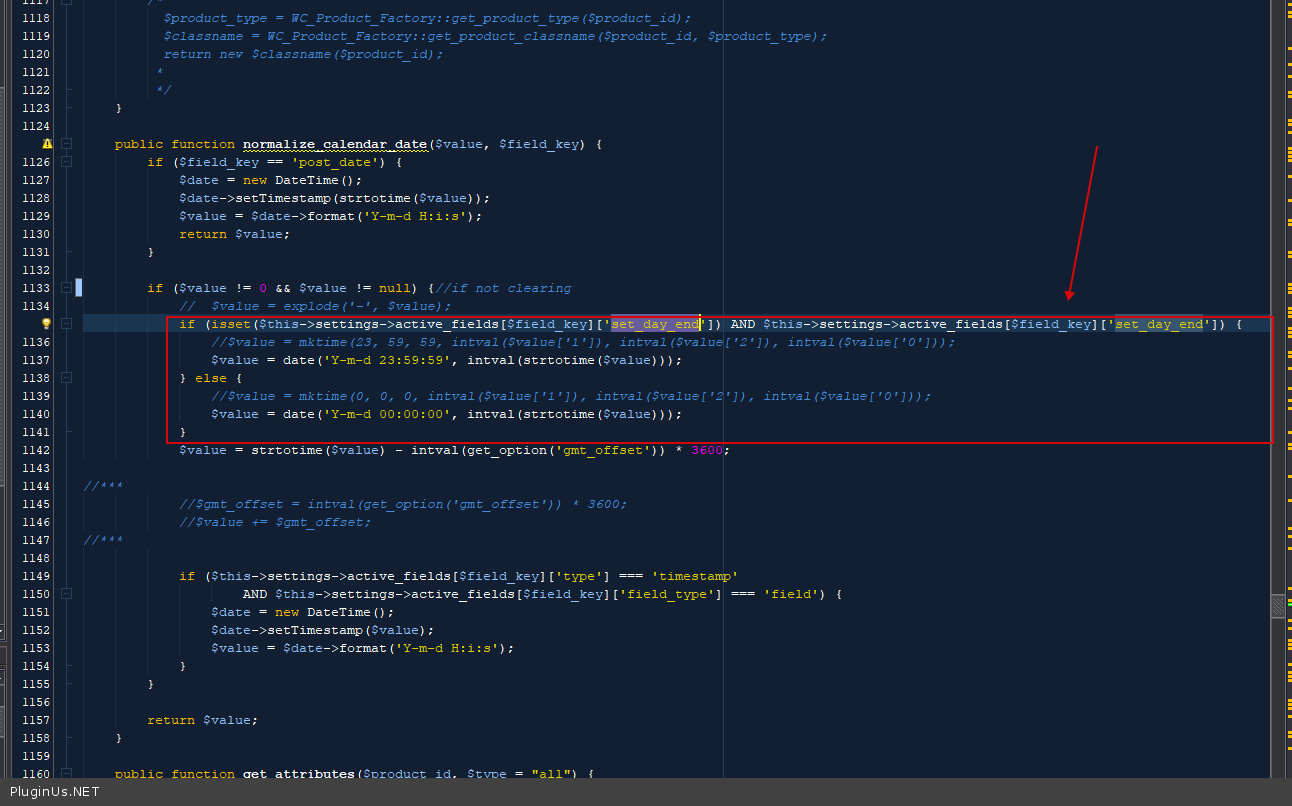This screenshot has height=806, width=1292.
Task: Click the second 'set_day_end' occurrence
Action: point(1159,324)
